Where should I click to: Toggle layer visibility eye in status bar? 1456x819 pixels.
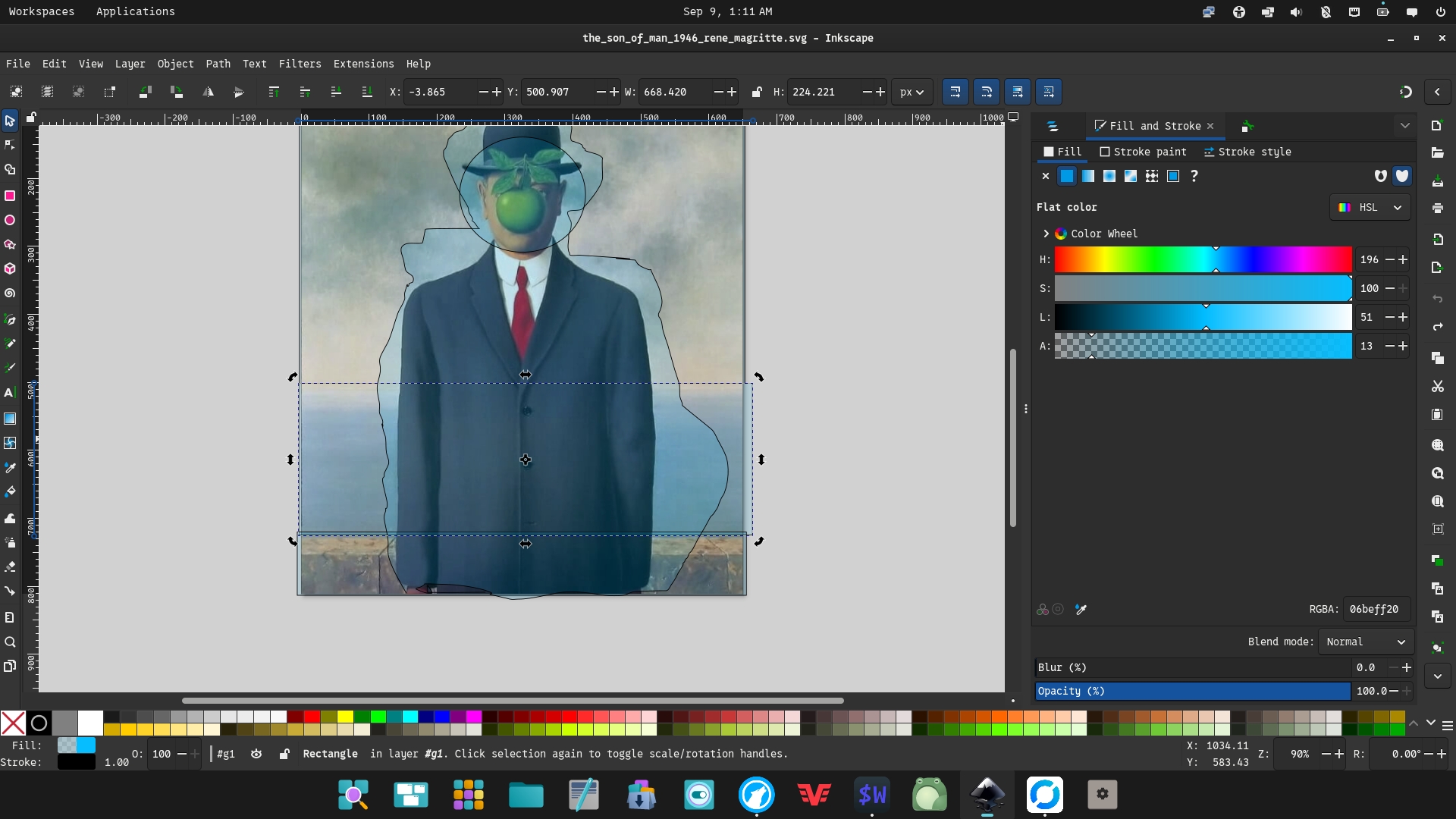click(x=256, y=754)
